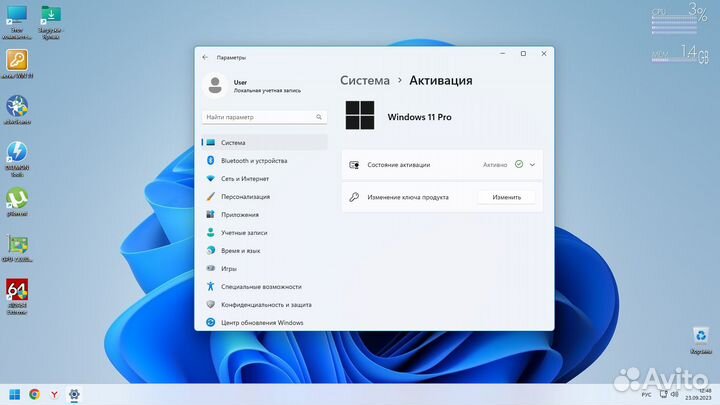This screenshot has height=405, width=720.
Task: Click the Специальные возможности accessibility icon
Action: pyautogui.click(x=210, y=286)
